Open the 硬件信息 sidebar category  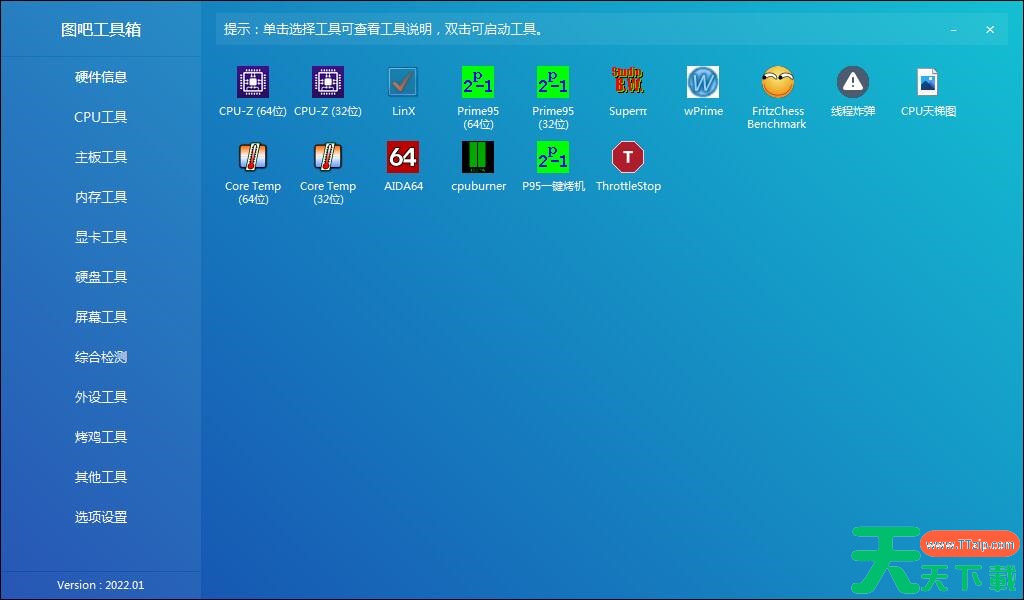pyautogui.click(x=101, y=77)
